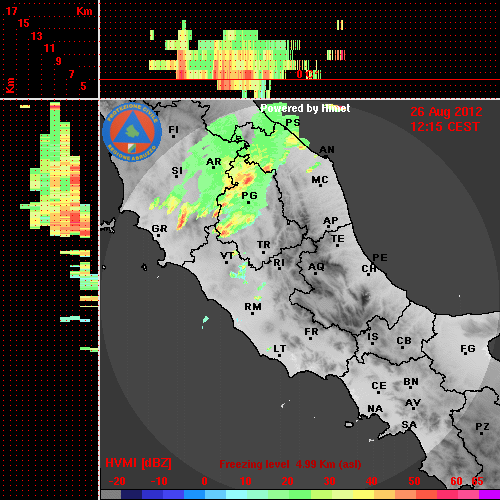500x500 pixels.
Task: Click the Powered by Himet text
Action: 305,108
